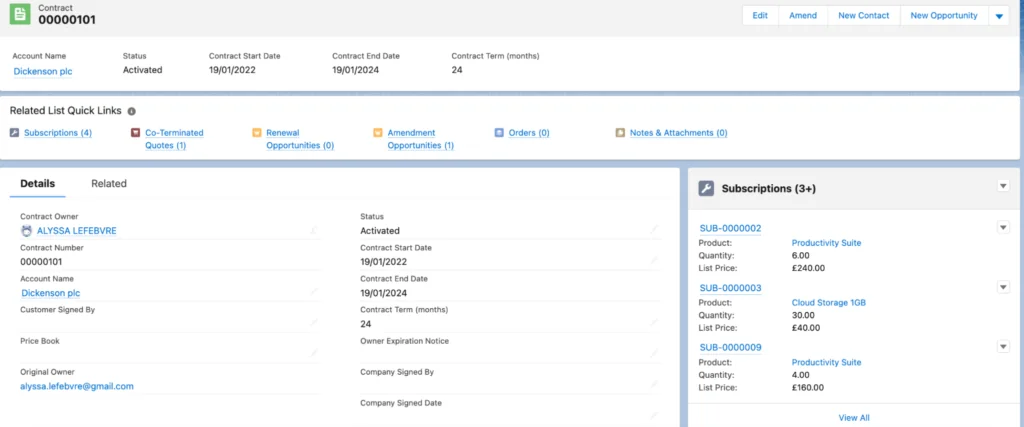Open Dickenson plc link in Details section
The image size is (1024, 427).
(x=51, y=293)
